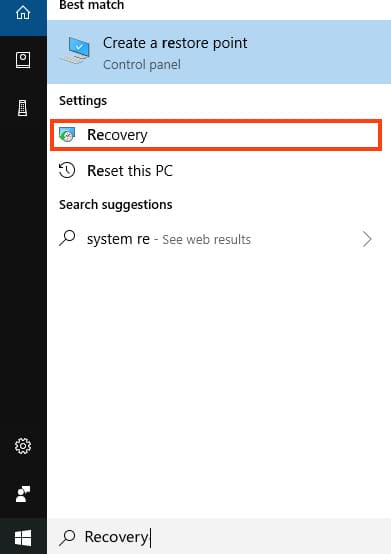The image size is (391, 554).
Task: Open the Feedback person icon in sidebar
Action: click(x=23, y=493)
